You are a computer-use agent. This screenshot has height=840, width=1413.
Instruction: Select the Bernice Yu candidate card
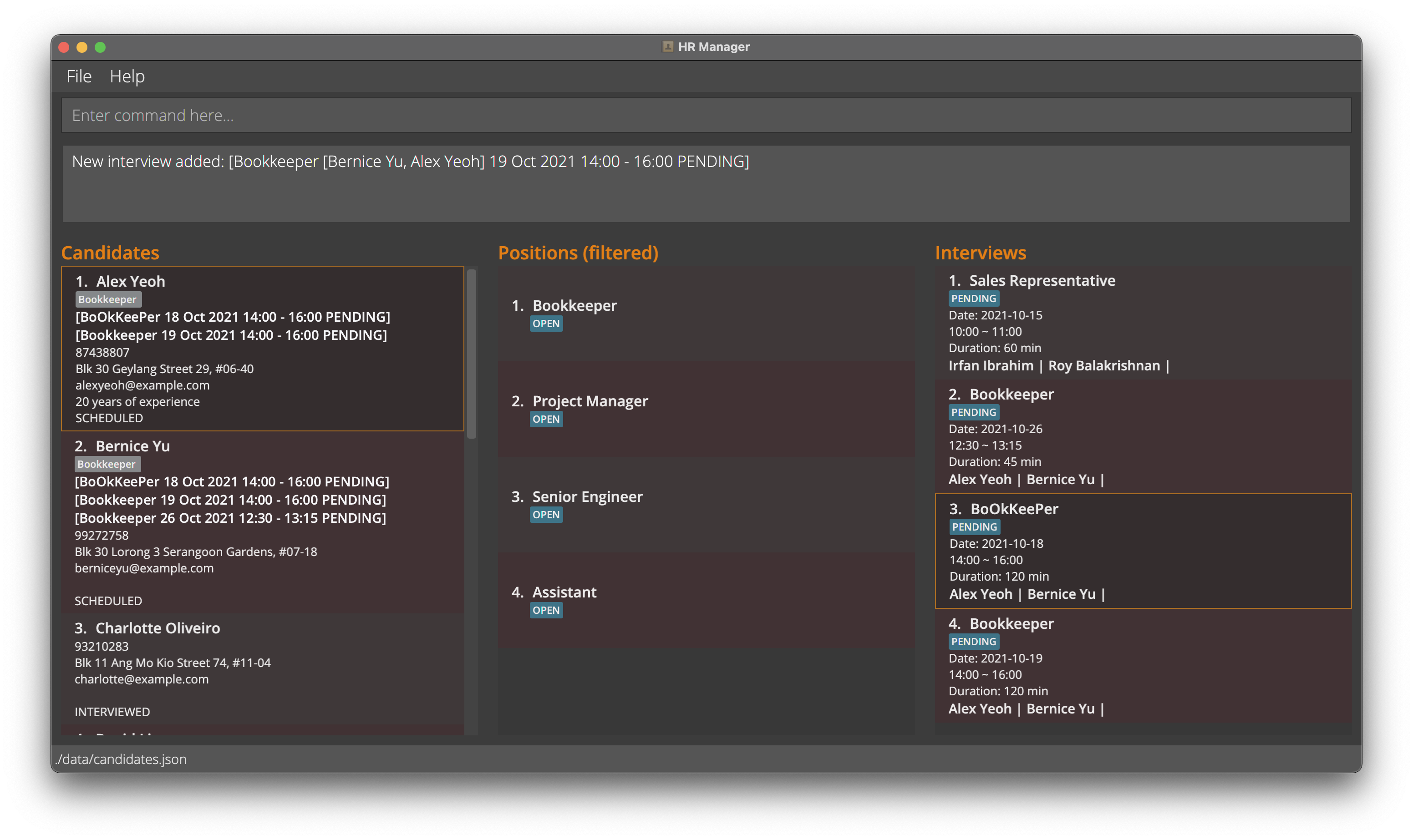(x=262, y=522)
